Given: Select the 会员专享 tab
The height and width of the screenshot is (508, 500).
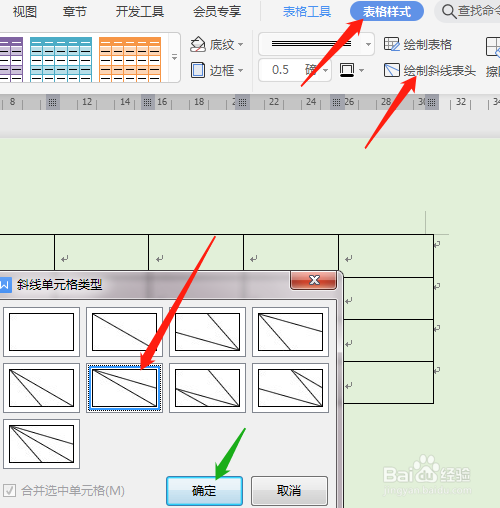Looking at the screenshot, I should [x=217, y=12].
